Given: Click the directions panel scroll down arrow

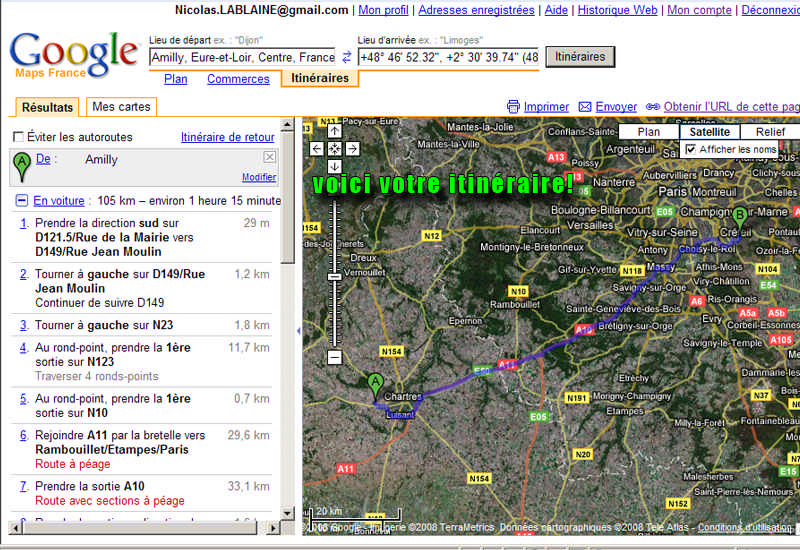Looking at the screenshot, I should [x=287, y=513].
